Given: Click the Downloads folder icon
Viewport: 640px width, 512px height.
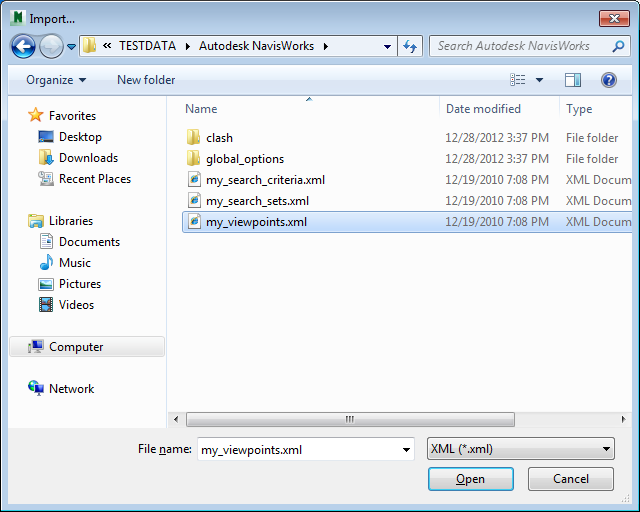Looking at the screenshot, I should pyautogui.click(x=46, y=158).
